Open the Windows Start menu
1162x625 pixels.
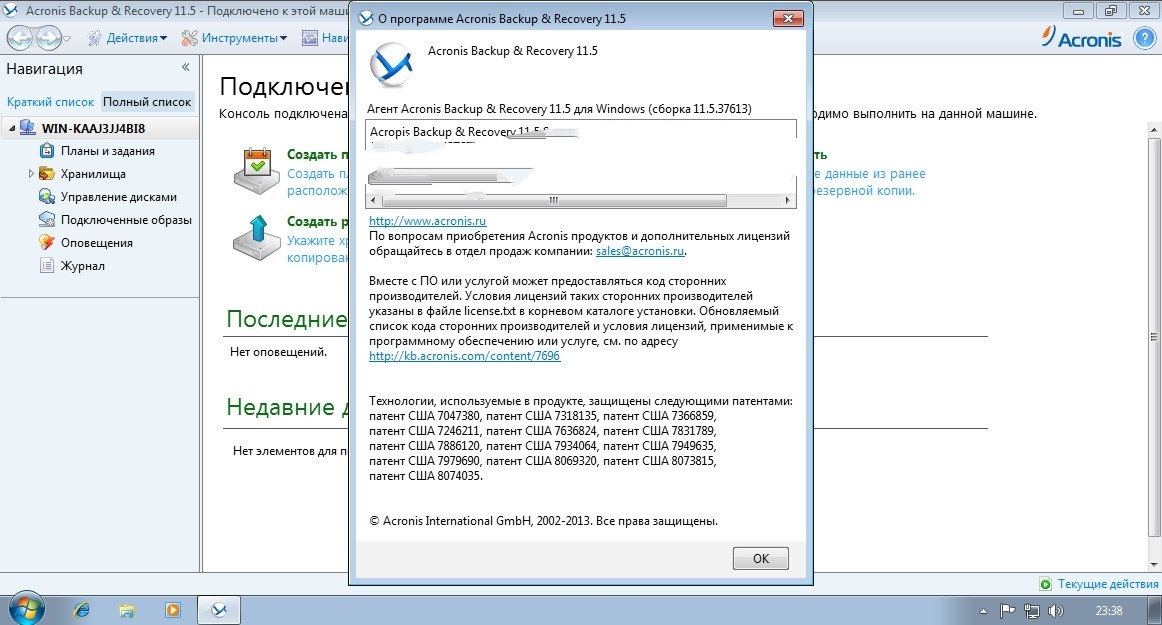(27, 610)
